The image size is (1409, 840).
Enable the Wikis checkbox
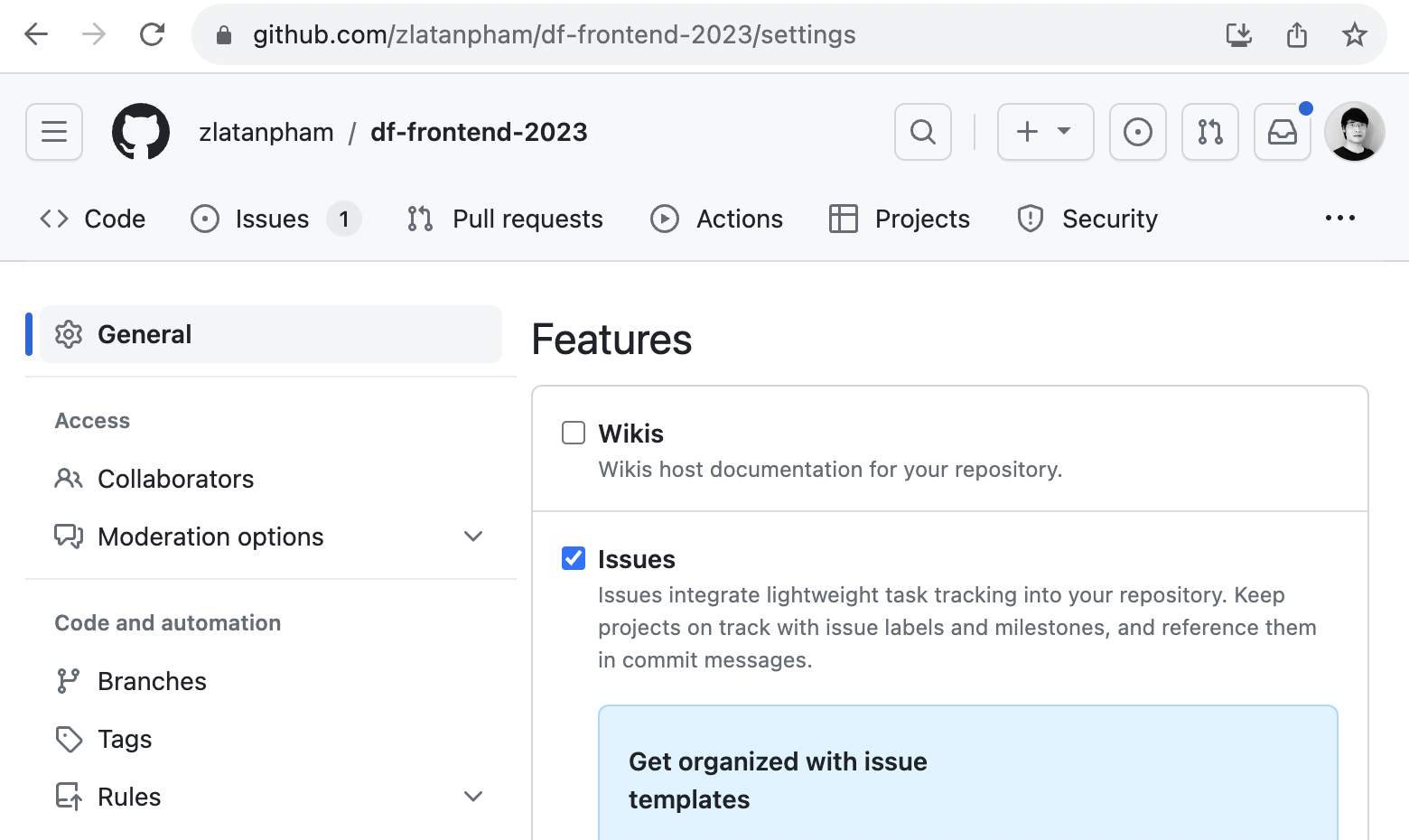[574, 433]
